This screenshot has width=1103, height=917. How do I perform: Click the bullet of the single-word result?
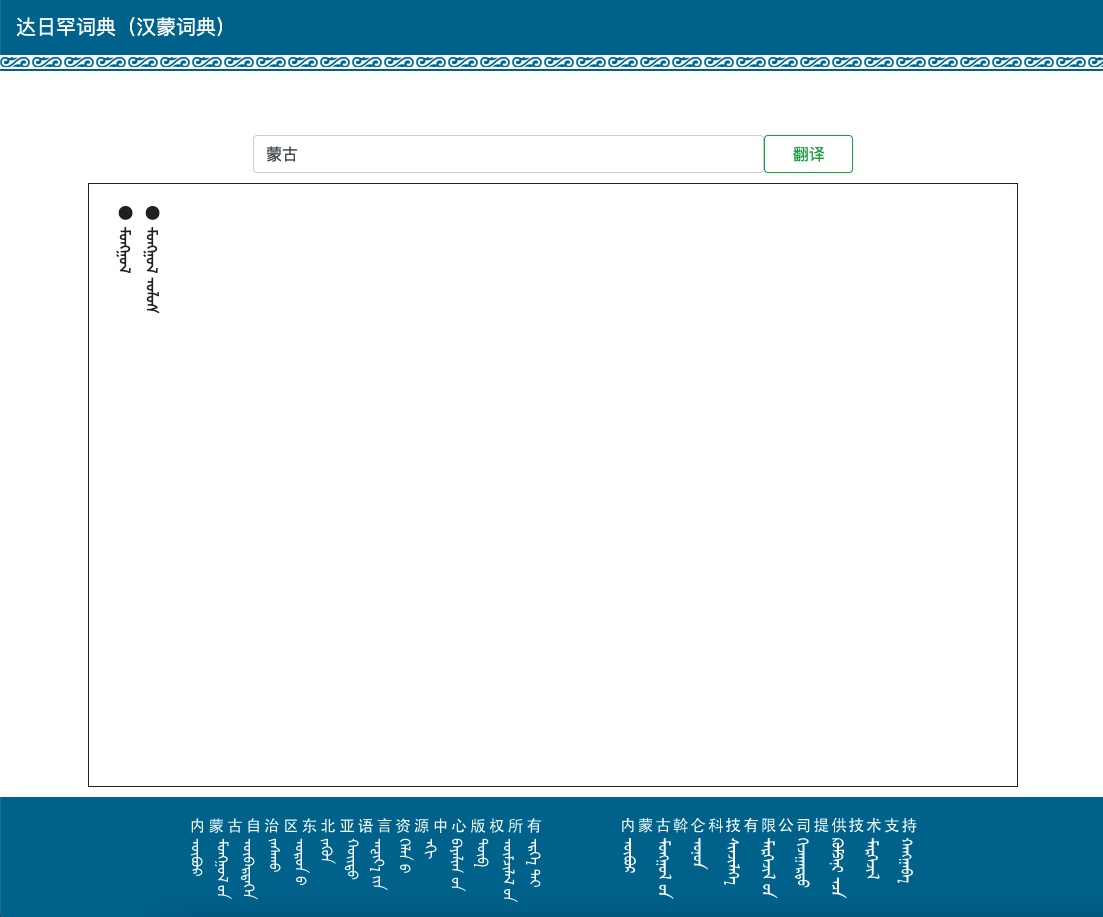point(125,212)
